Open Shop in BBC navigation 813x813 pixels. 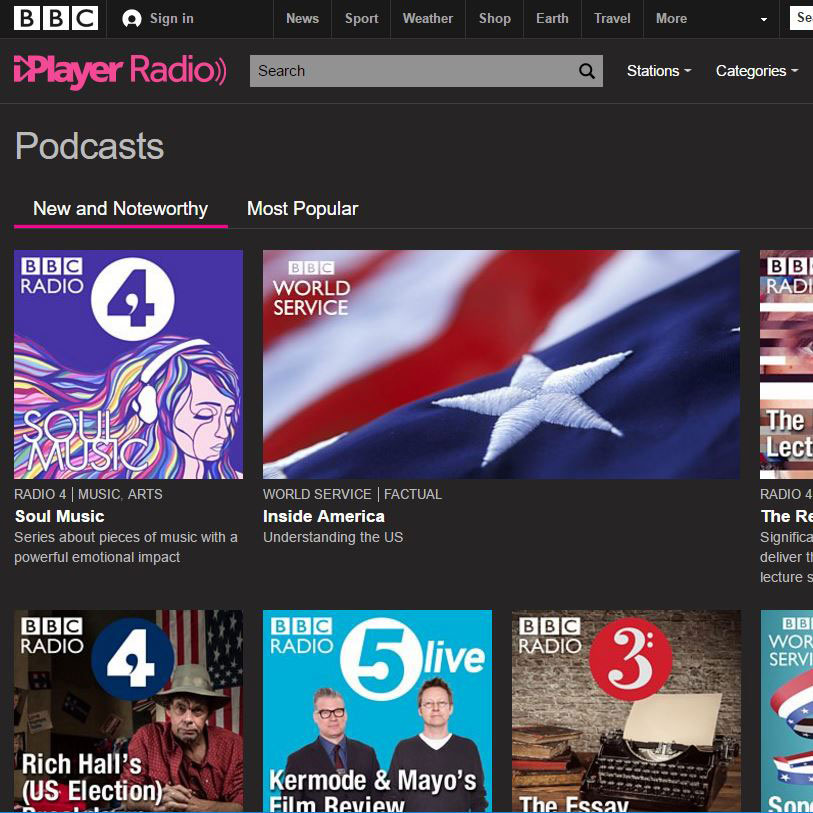point(495,19)
